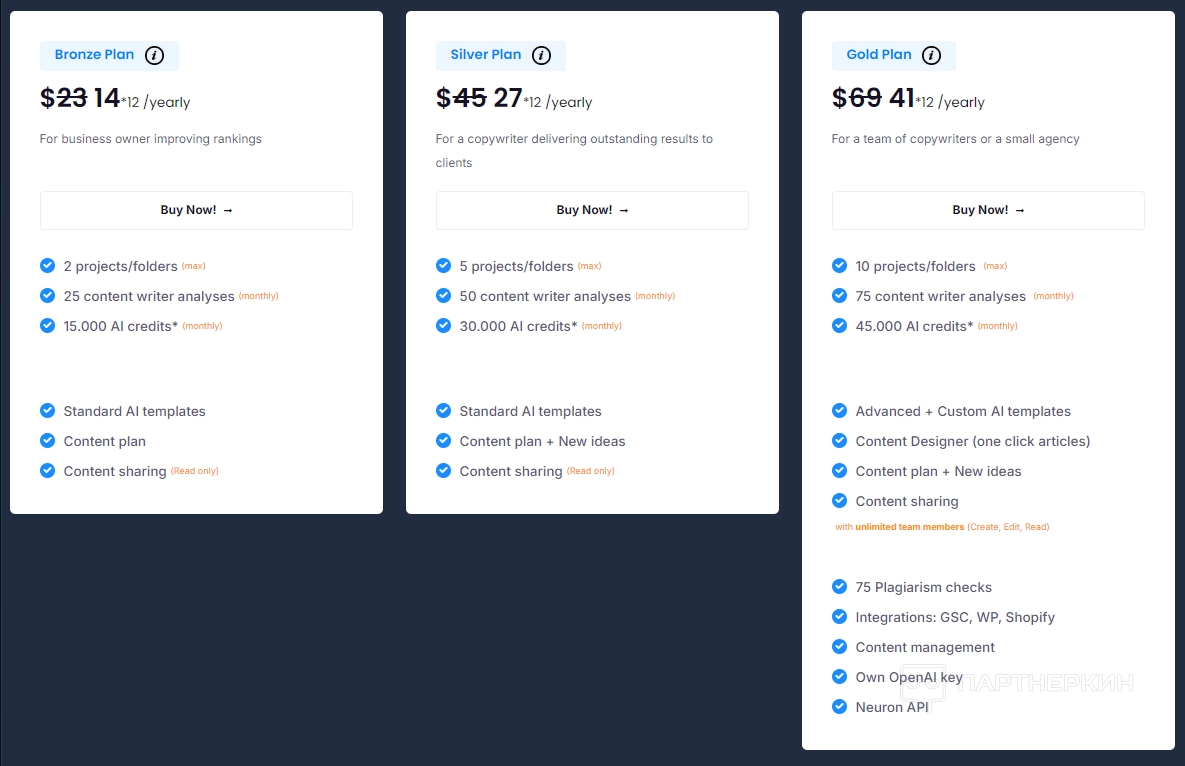Click checkmark beside Content plan + New ideas in Silver
The image size is (1185, 766).
point(443,441)
